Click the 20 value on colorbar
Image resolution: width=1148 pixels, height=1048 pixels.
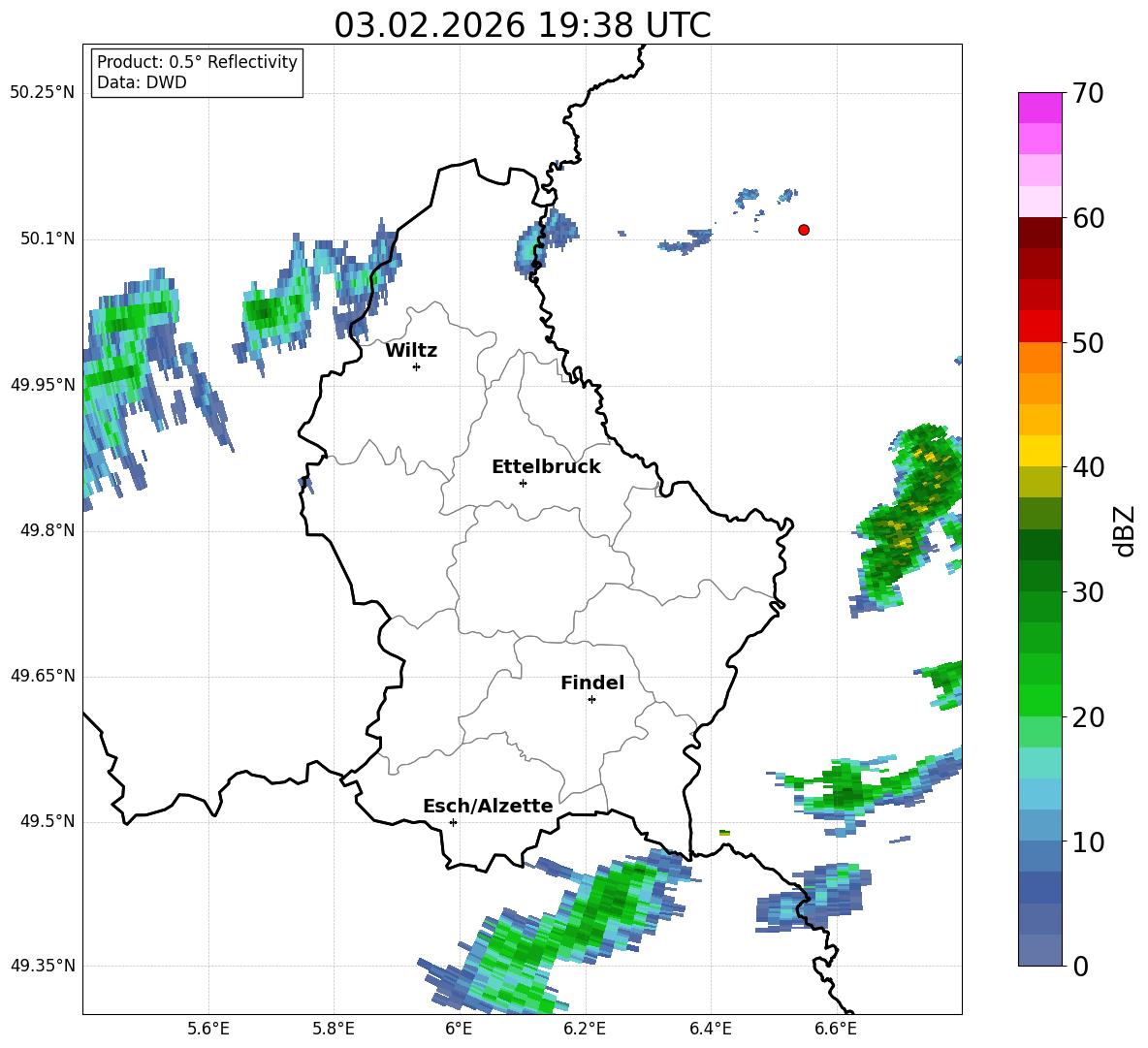pyautogui.click(x=1088, y=717)
